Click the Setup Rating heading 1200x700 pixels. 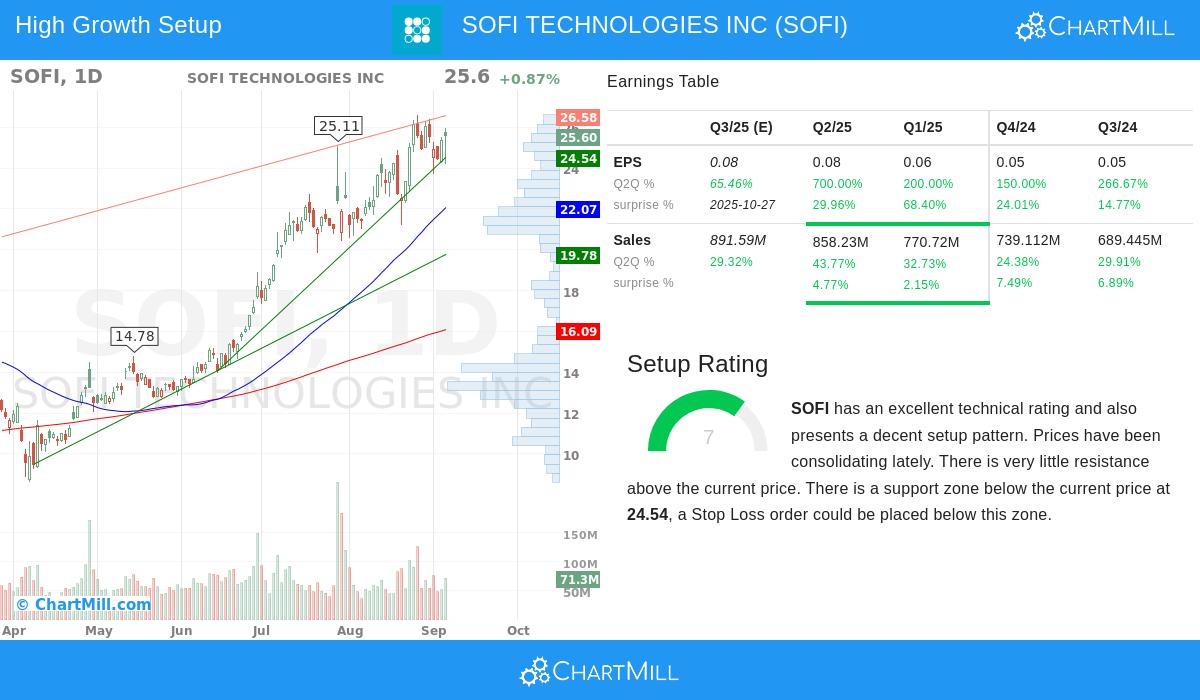pyautogui.click(x=698, y=364)
